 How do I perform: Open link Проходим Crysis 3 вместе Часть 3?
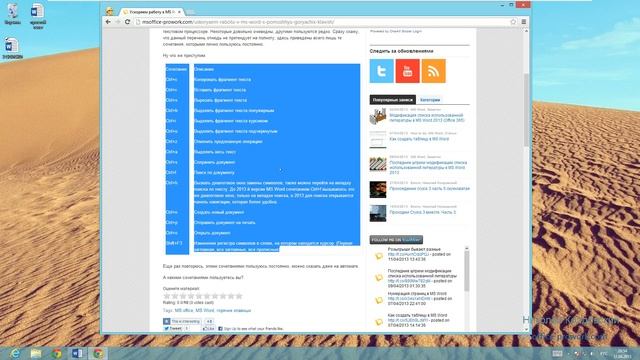422,212
